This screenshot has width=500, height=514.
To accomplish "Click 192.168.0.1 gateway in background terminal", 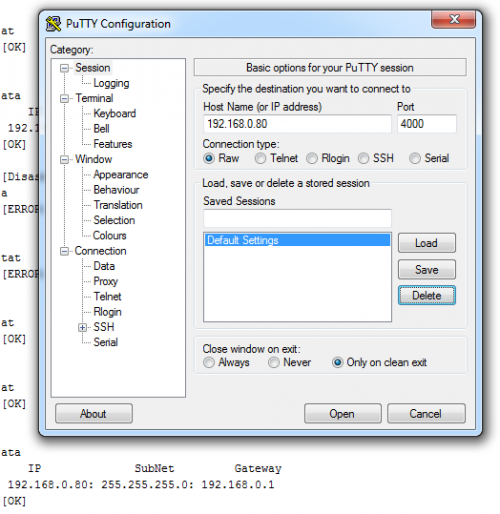I will pos(238,485).
